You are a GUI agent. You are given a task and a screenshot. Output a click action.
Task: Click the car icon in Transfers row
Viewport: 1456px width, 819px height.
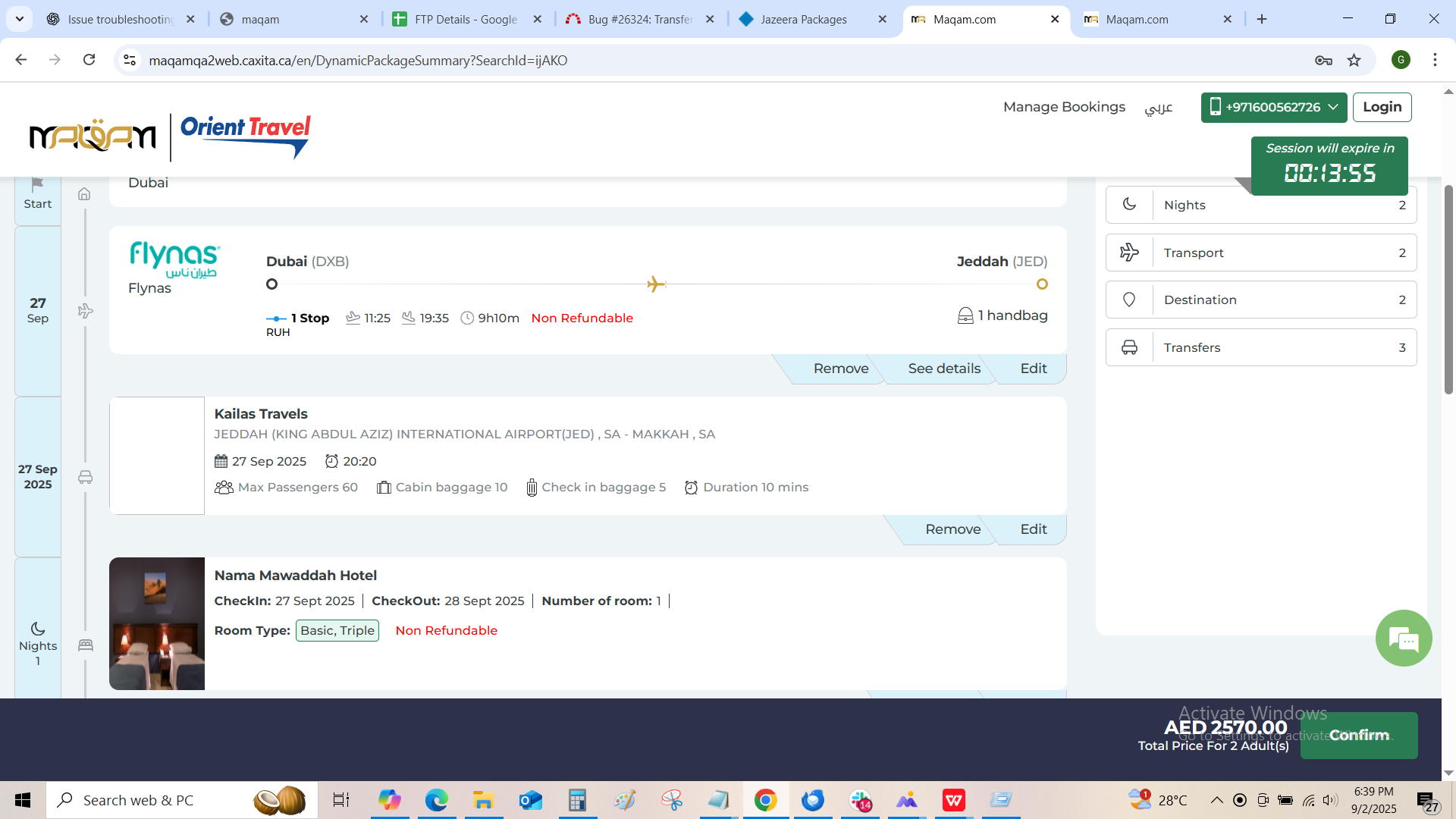(1129, 347)
